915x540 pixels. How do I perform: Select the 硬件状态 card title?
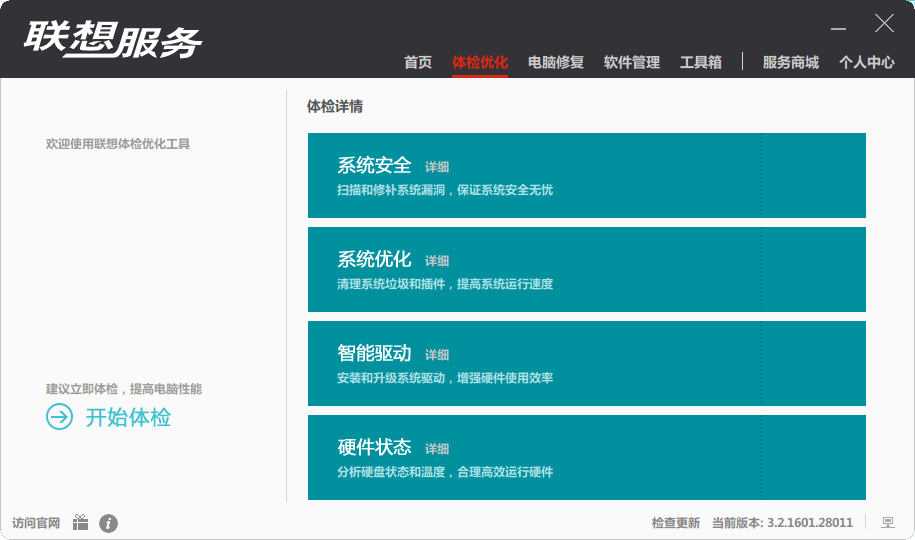tap(374, 447)
